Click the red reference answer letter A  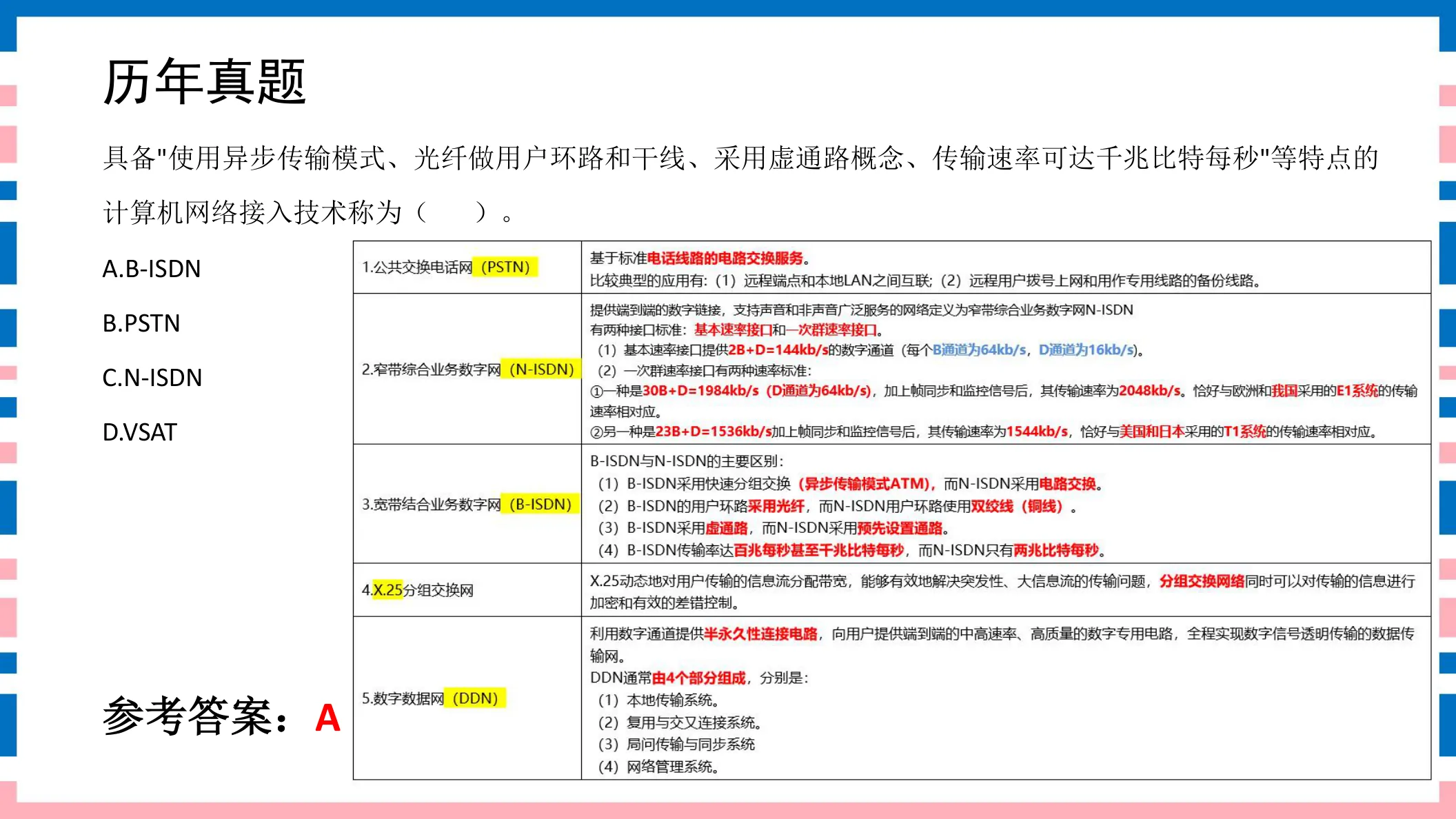tap(327, 718)
